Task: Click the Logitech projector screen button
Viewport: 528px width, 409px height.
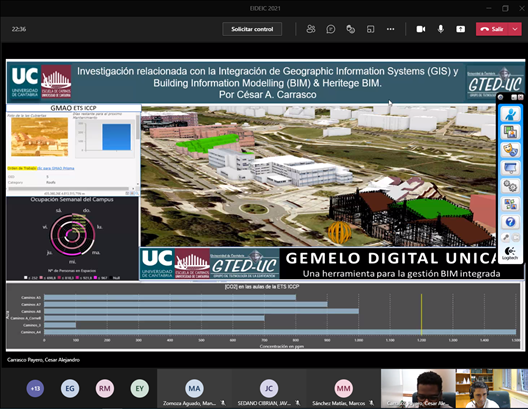Action: (x=510, y=168)
